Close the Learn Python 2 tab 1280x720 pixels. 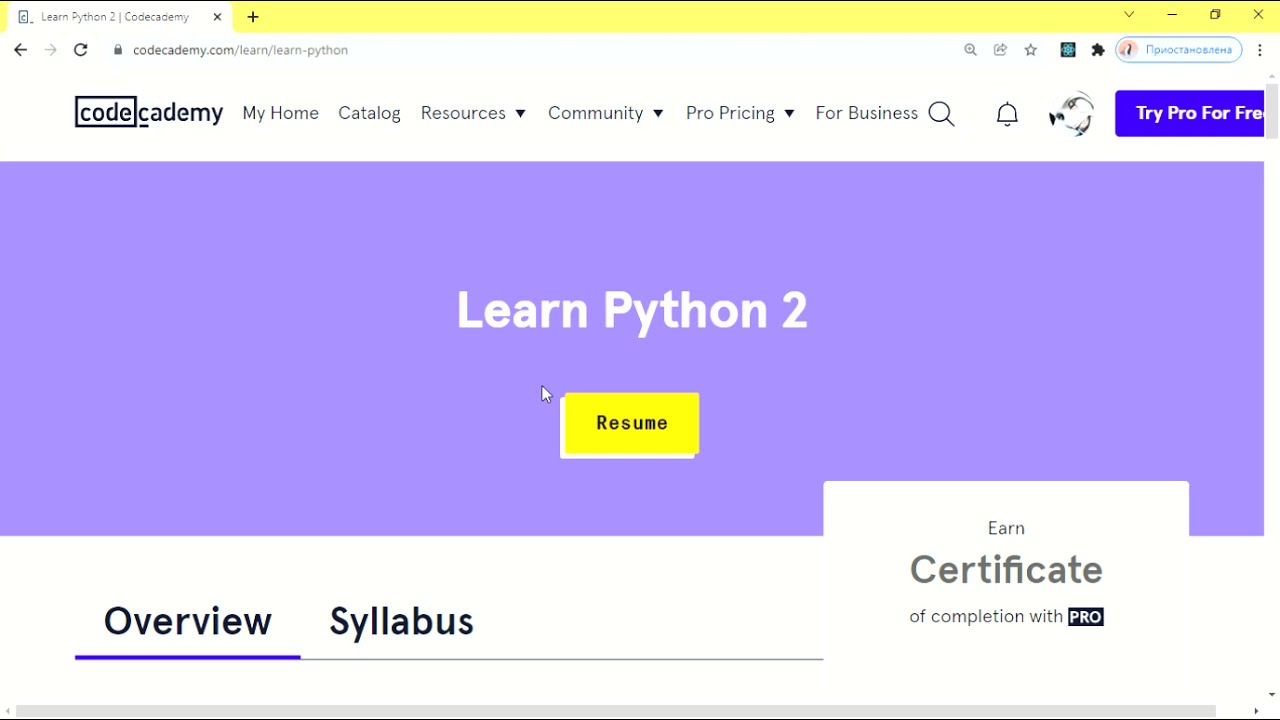coord(217,17)
